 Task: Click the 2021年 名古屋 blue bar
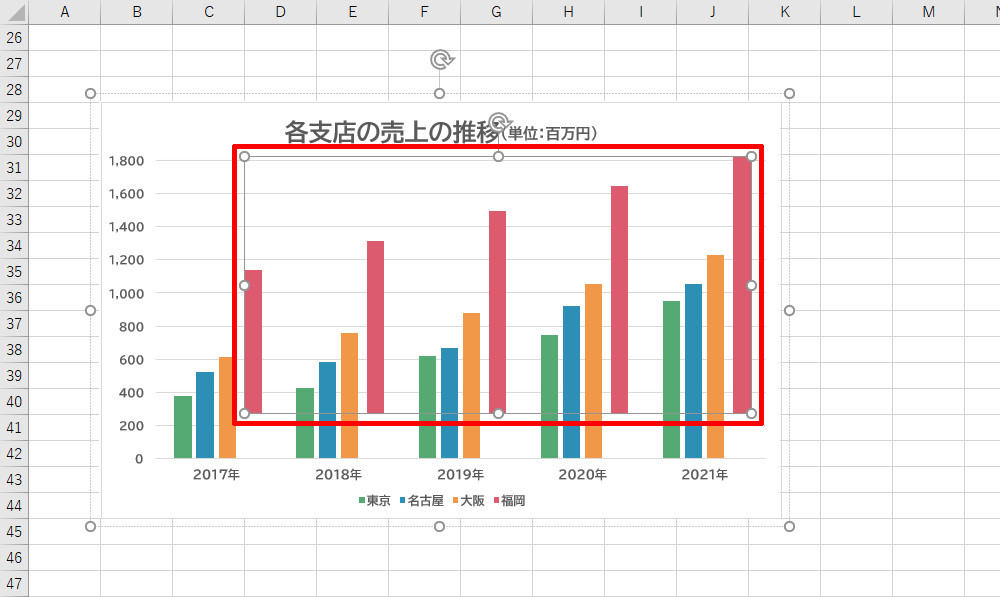[693, 371]
